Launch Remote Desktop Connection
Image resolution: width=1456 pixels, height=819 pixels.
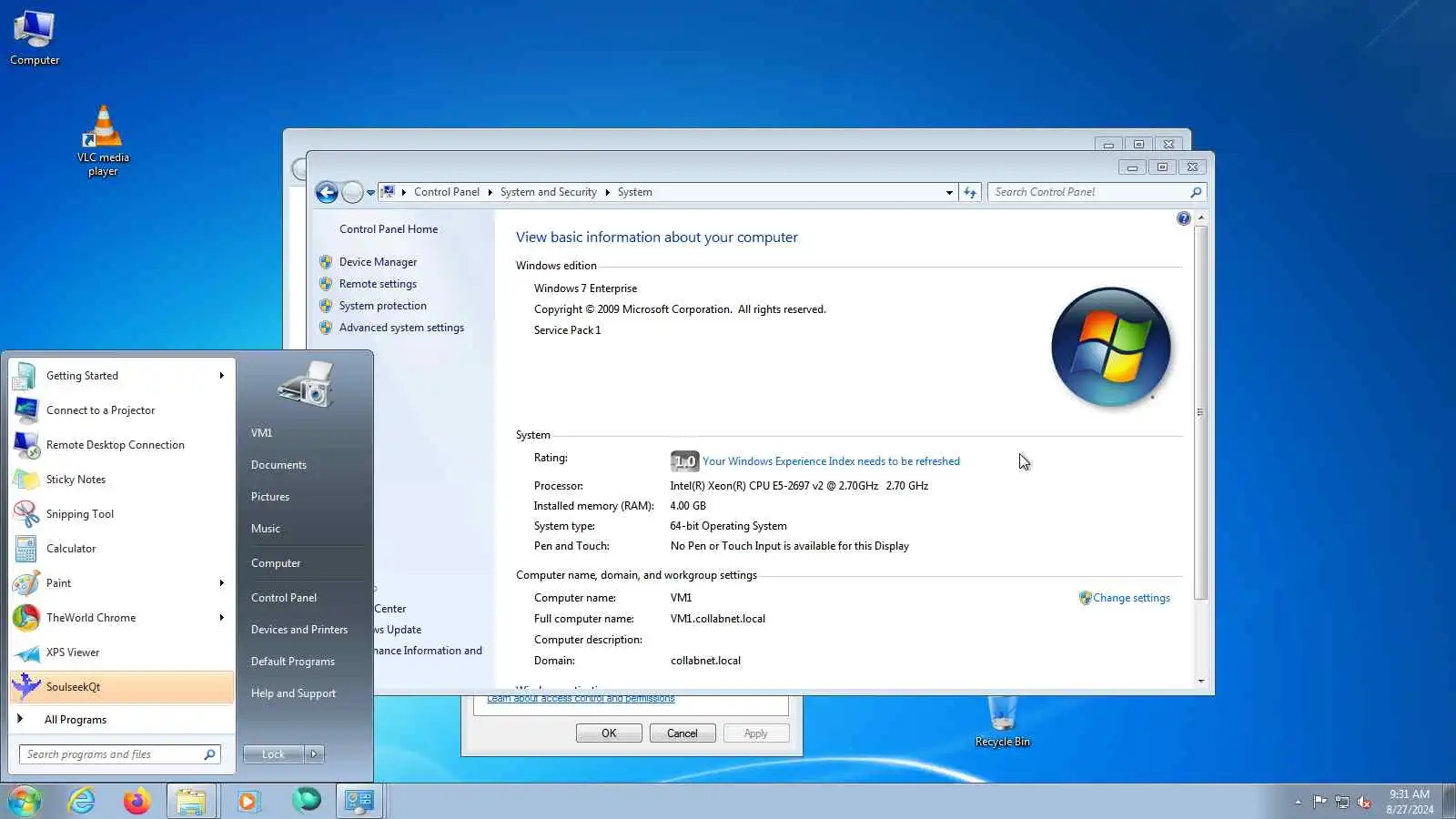click(121, 445)
